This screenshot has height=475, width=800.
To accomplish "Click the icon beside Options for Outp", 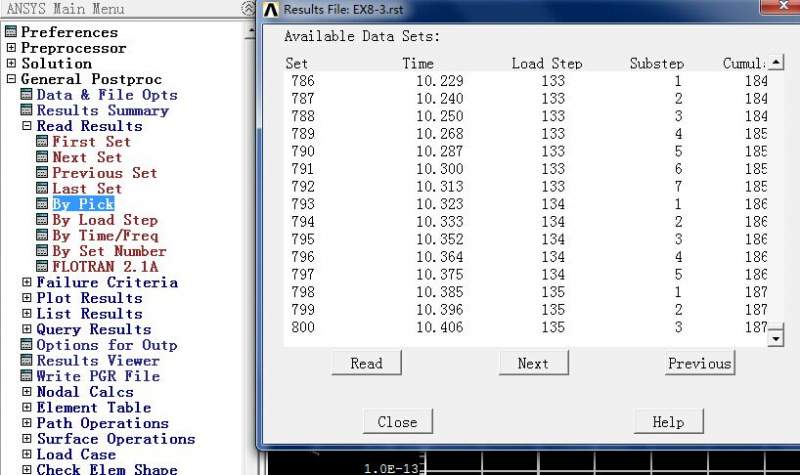I will pos(26,345).
